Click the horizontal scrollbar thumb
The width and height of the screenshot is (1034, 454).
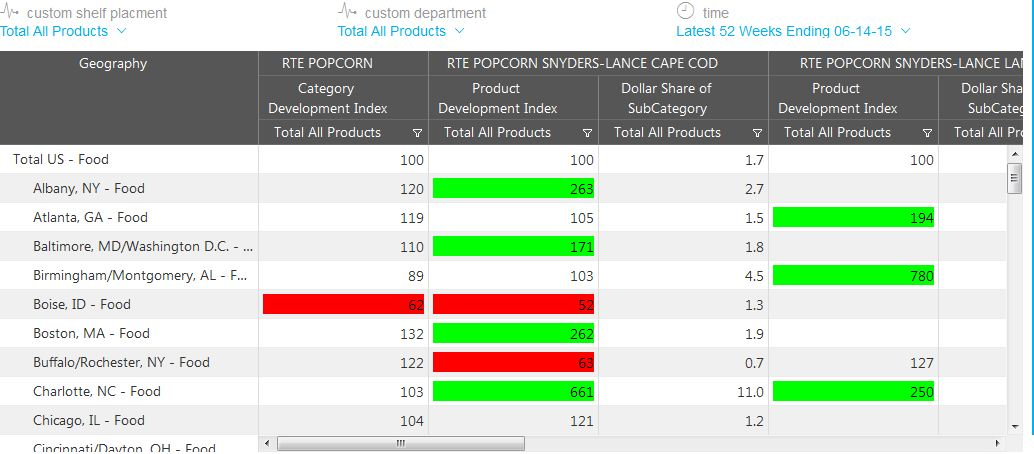click(x=400, y=443)
